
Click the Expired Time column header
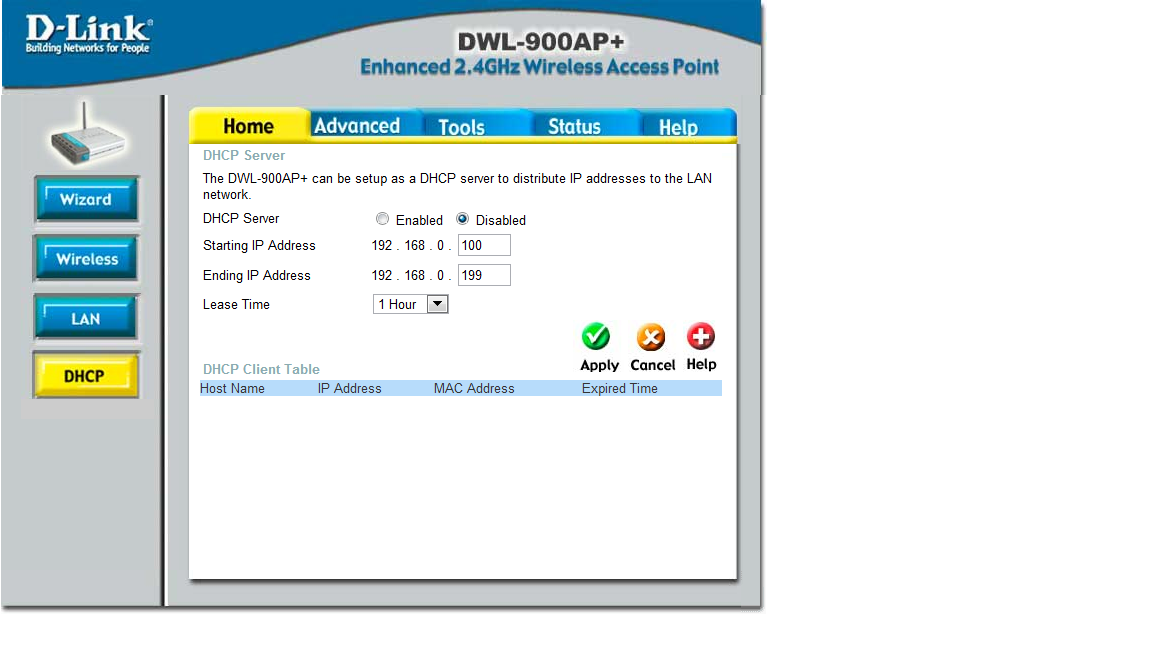coord(619,389)
